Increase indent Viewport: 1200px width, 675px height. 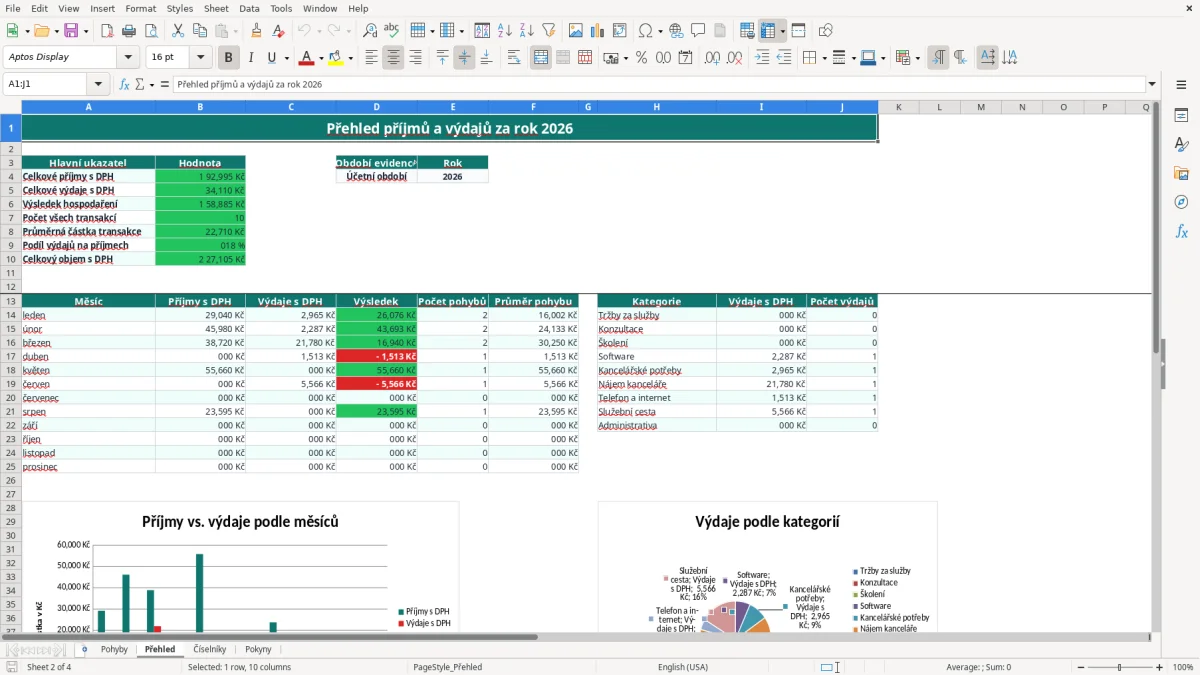coord(762,58)
